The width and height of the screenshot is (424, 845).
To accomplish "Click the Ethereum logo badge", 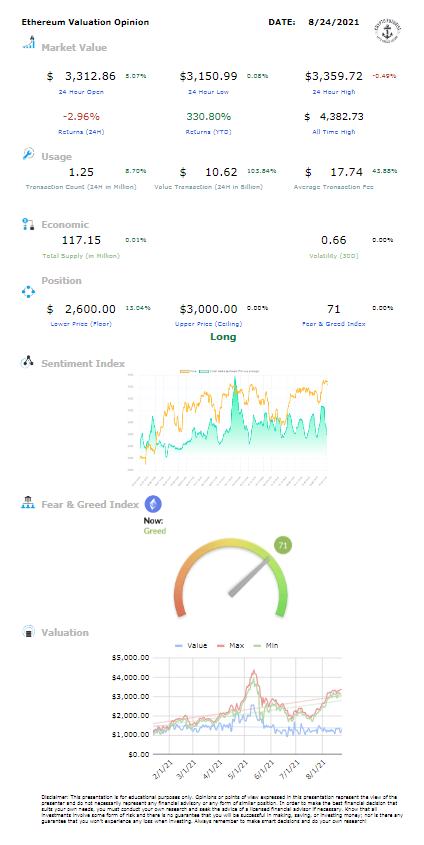I will [x=153, y=504].
